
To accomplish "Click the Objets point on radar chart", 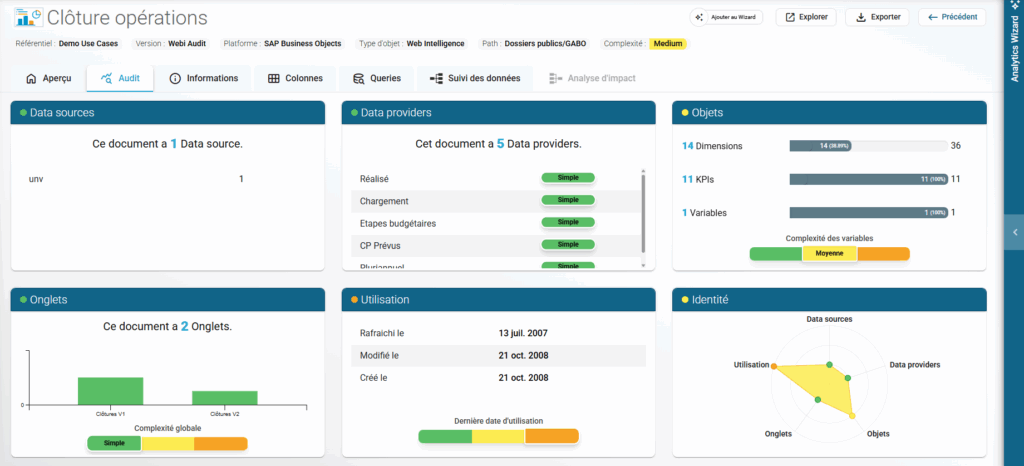I will (x=852, y=416).
